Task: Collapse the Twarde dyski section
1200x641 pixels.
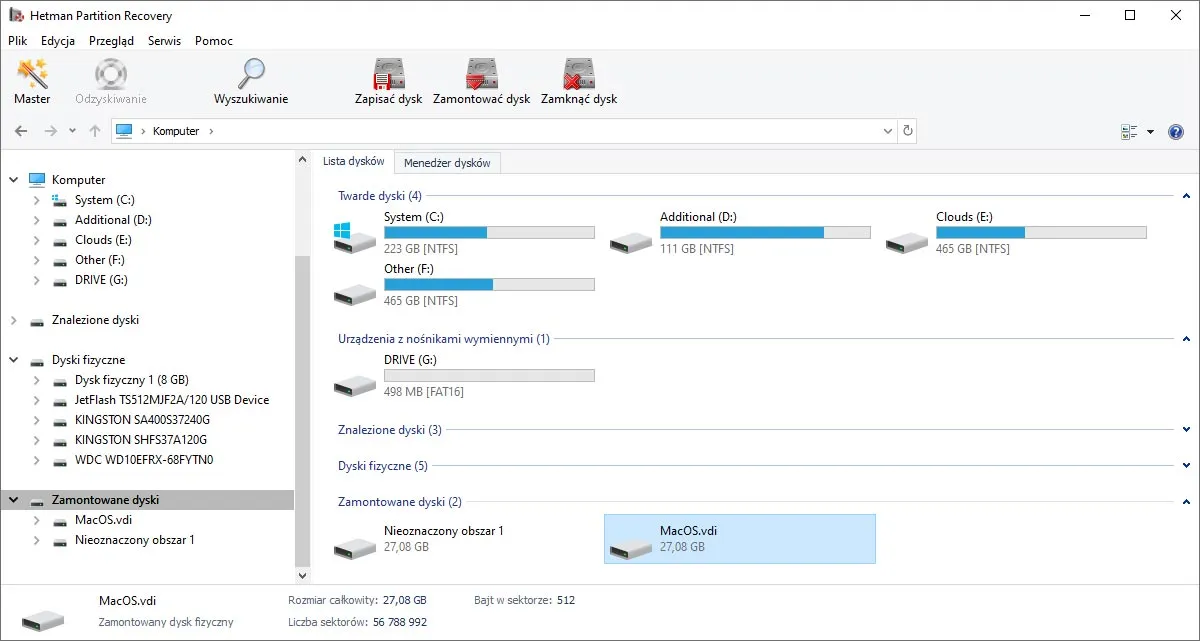Action: coord(1186,196)
